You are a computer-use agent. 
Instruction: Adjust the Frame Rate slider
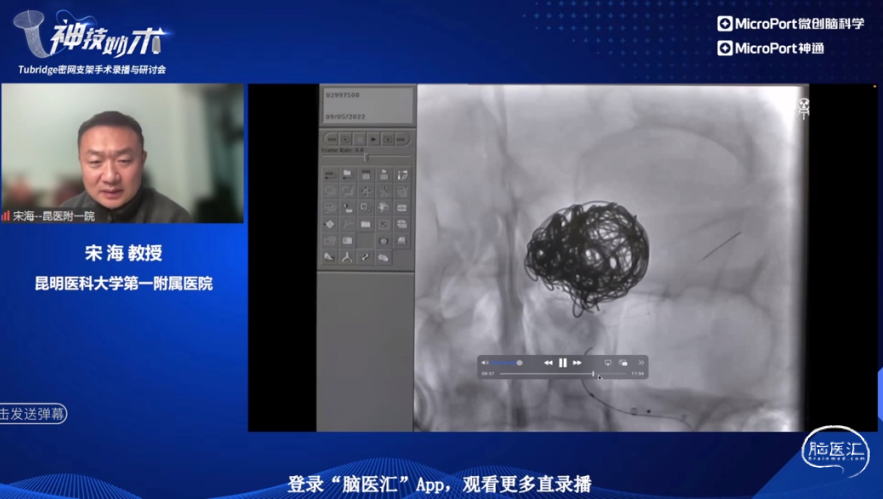(366, 157)
